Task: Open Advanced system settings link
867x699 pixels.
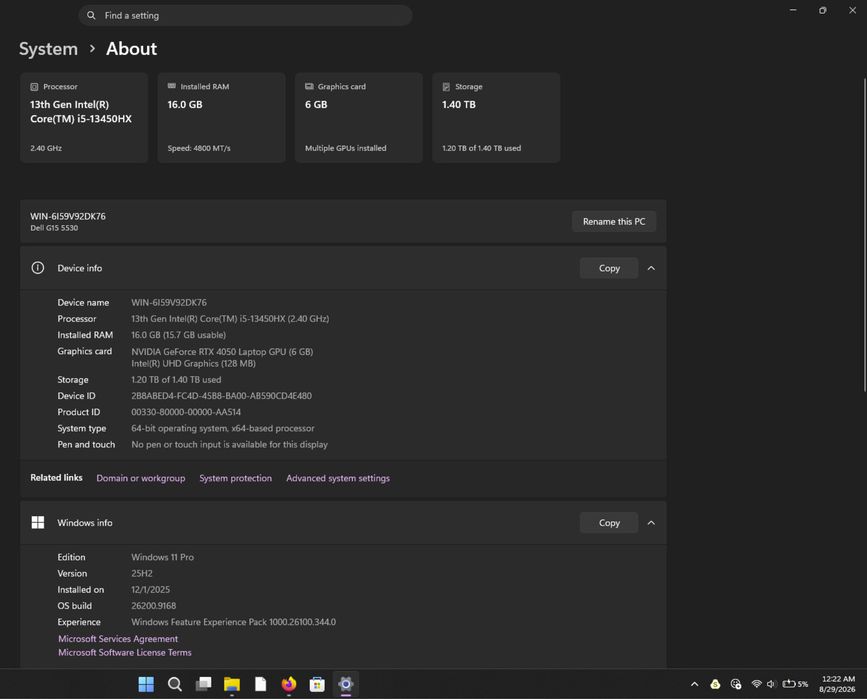Action: (338, 478)
